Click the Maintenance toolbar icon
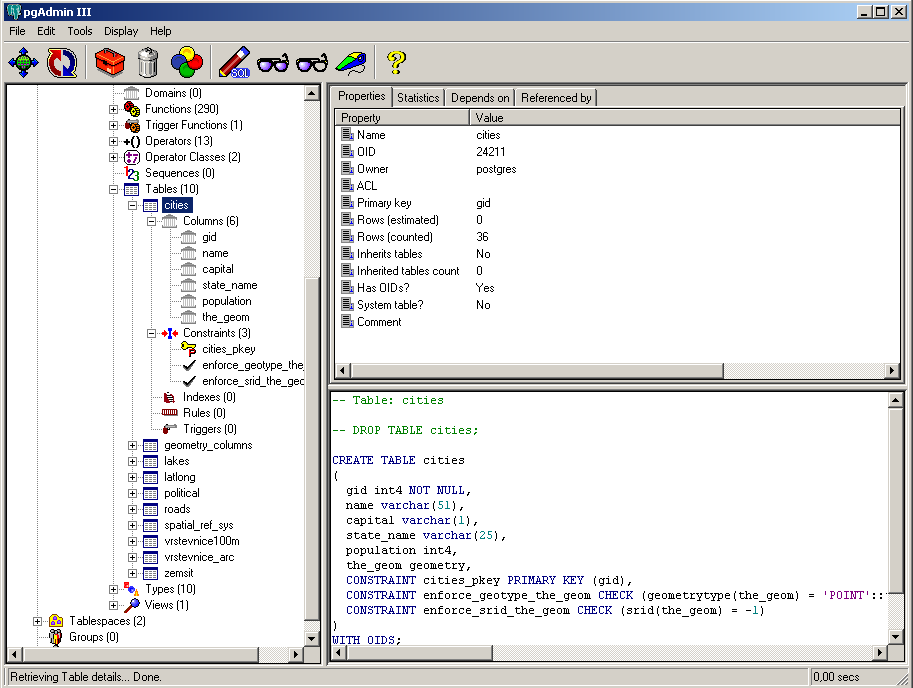 pos(351,62)
